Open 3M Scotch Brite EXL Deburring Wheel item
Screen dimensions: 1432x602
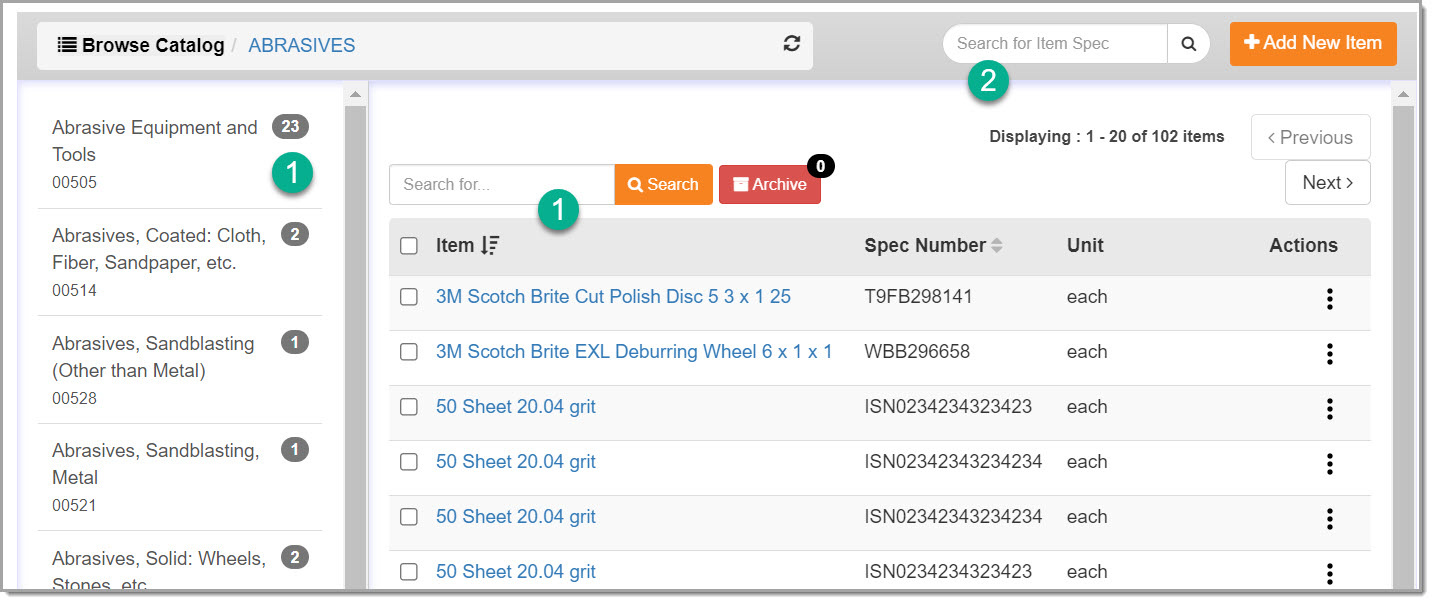[x=634, y=352]
